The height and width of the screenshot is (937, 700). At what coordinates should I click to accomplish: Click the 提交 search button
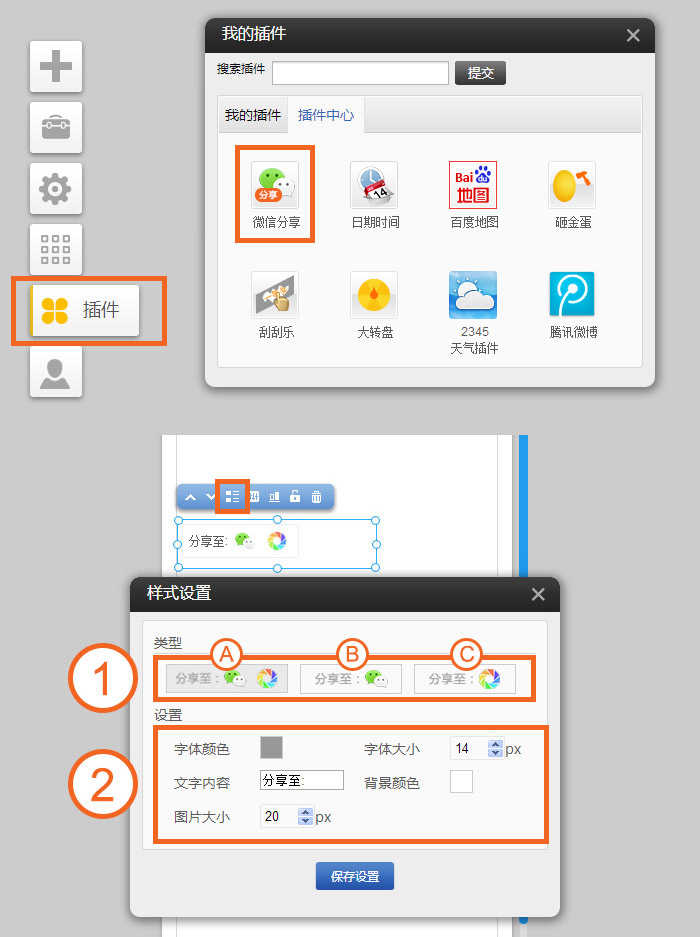click(x=480, y=73)
